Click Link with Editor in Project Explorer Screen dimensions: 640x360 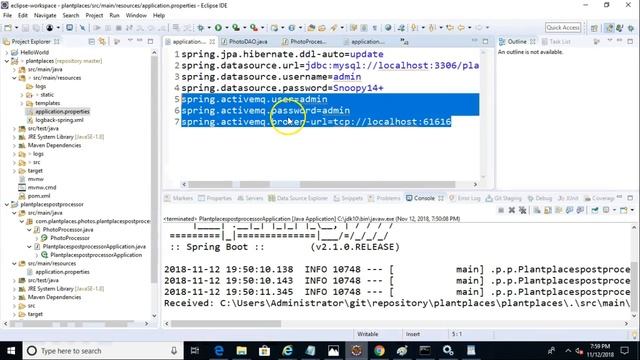pos(102,41)
